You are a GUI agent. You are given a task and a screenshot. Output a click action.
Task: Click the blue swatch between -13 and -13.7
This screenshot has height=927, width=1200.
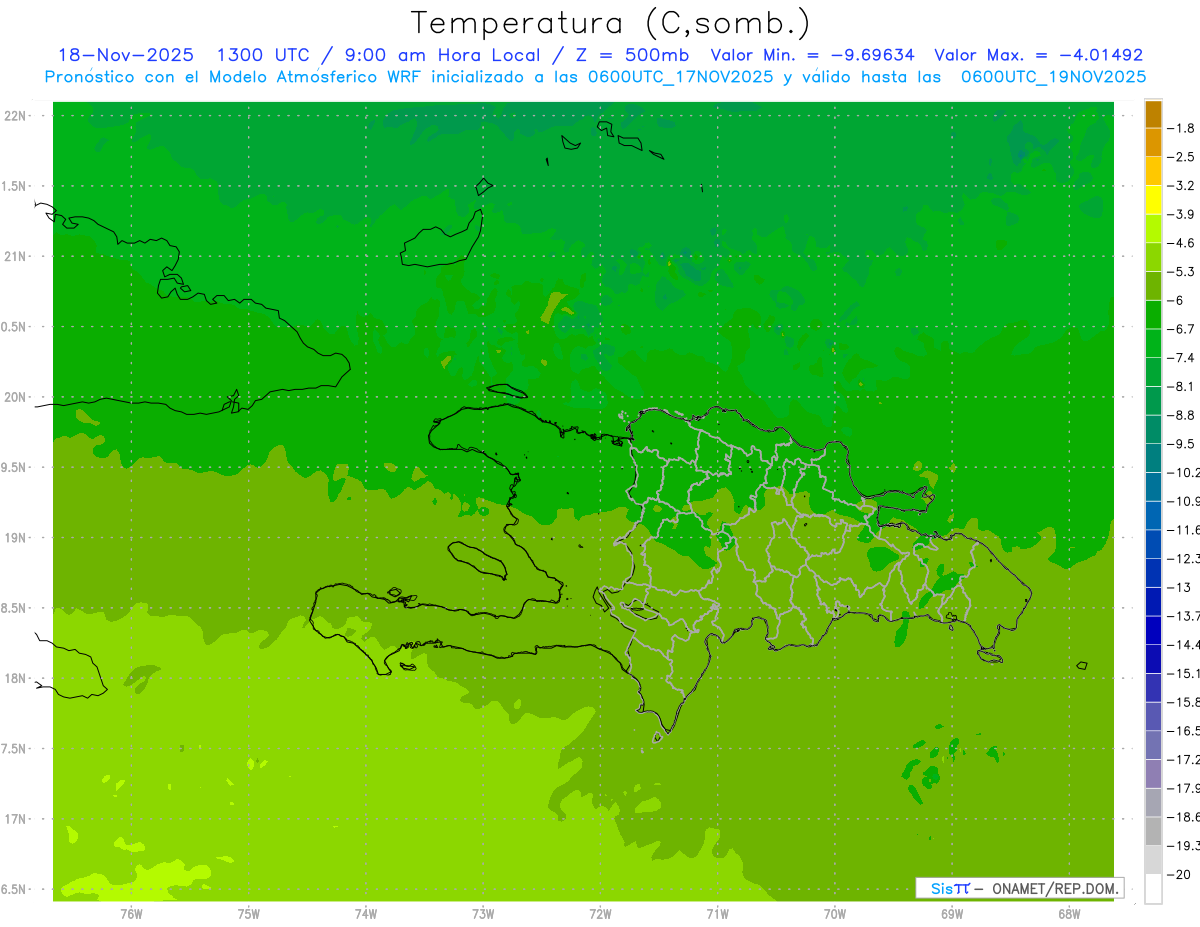tap(1153, 601)
